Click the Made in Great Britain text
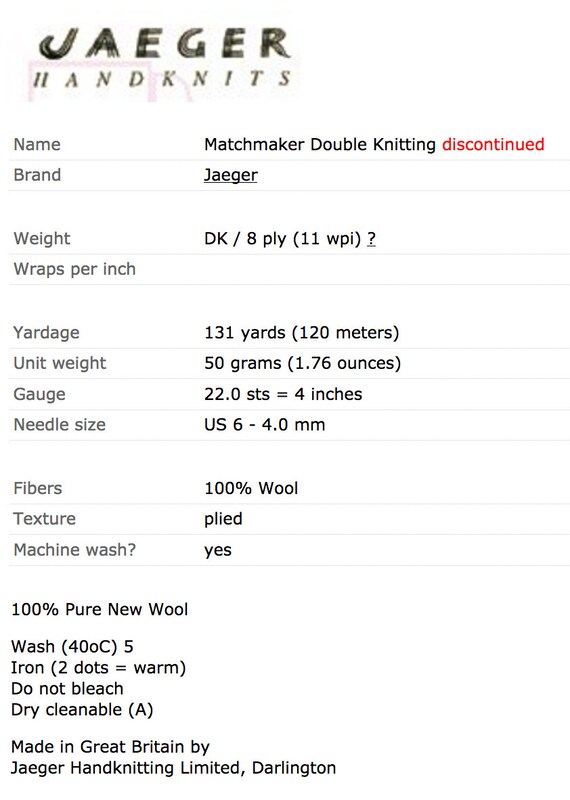 [110, 747]
